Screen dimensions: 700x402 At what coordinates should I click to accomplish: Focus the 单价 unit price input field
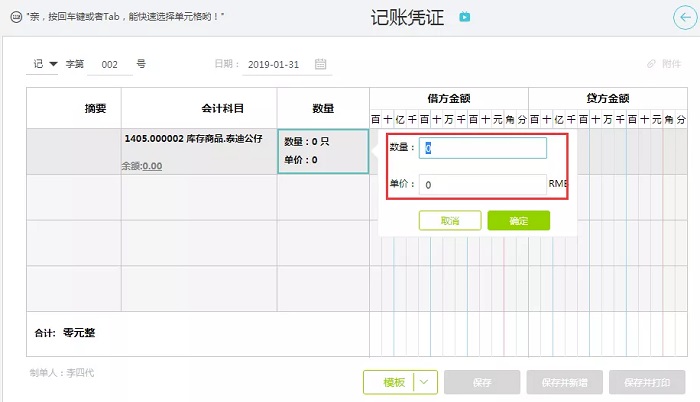pos(483,185)
